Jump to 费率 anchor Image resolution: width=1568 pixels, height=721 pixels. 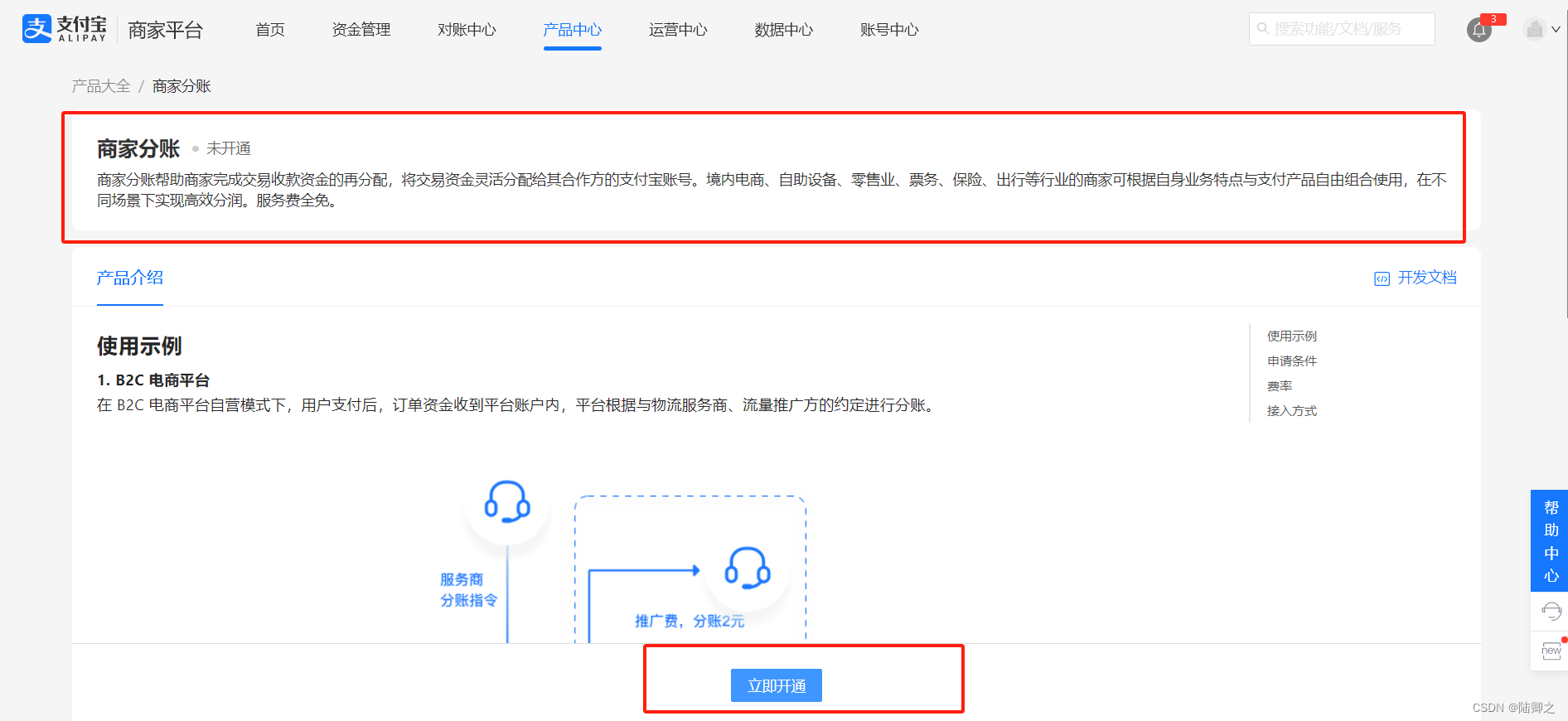pyautogui.click(x=1280, y=385)
